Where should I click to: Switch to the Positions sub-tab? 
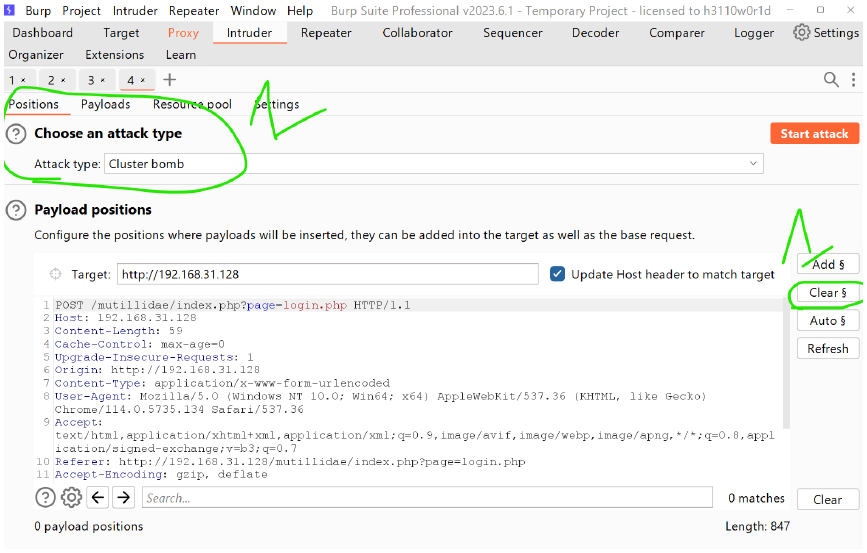click(x=34, y=105)
